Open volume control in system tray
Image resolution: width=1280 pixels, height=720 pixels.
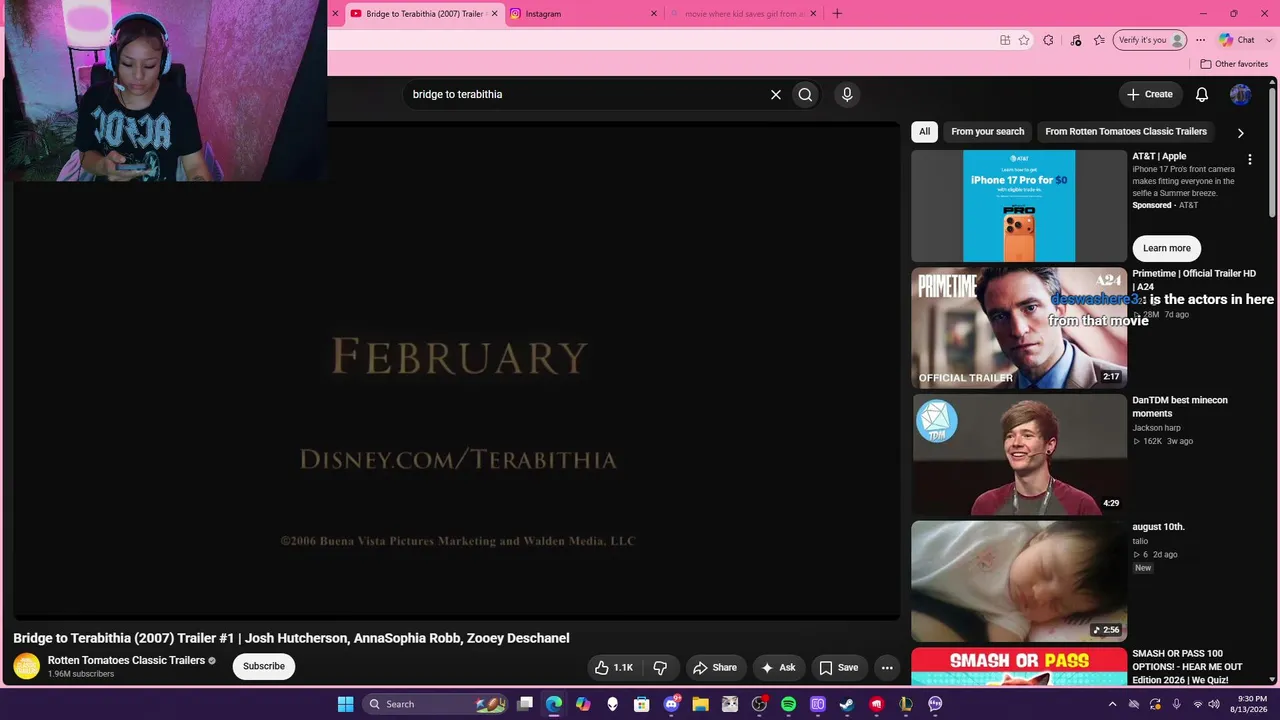(x=1214, y=704)
